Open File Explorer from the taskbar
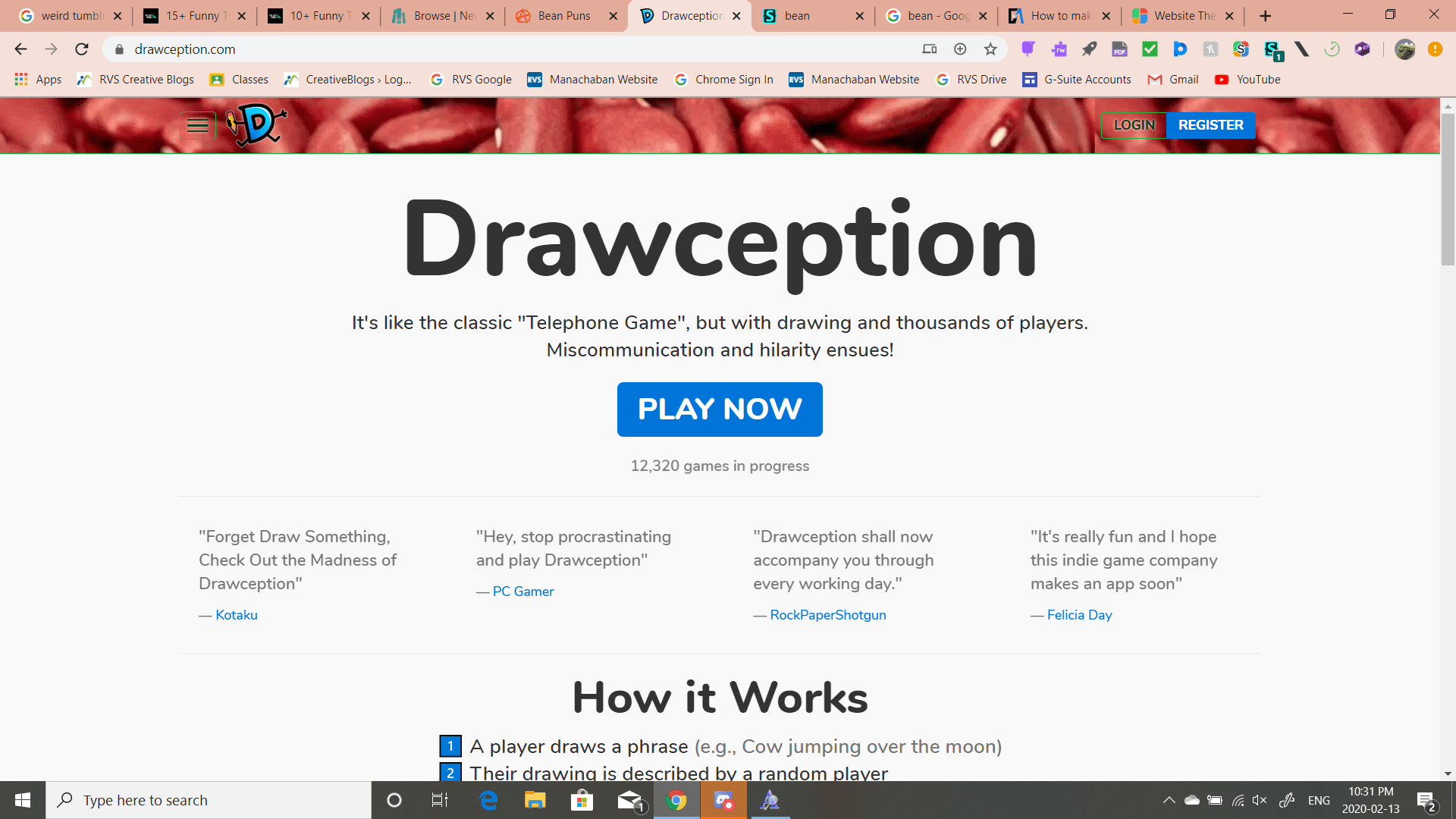This screenshot has height=819, width=1456. (x=535, y=800)
